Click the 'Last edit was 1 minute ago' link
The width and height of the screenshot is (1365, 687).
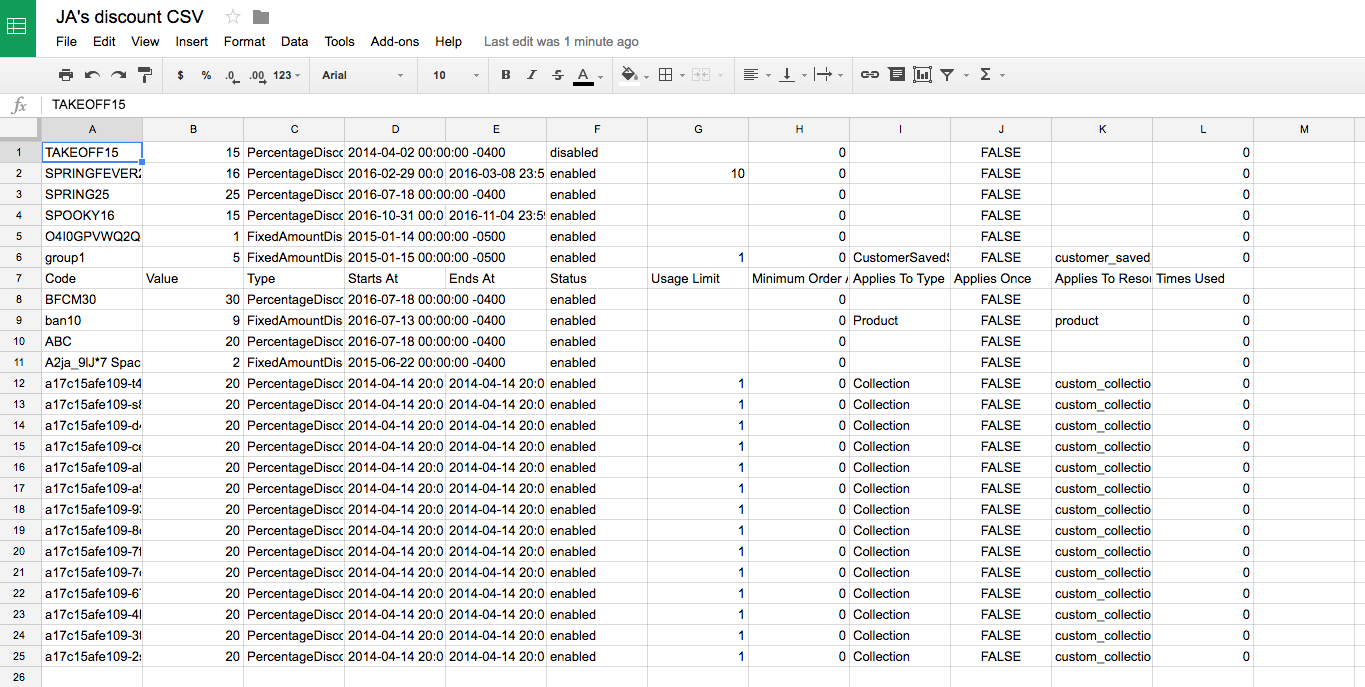(x=561, y=41)
